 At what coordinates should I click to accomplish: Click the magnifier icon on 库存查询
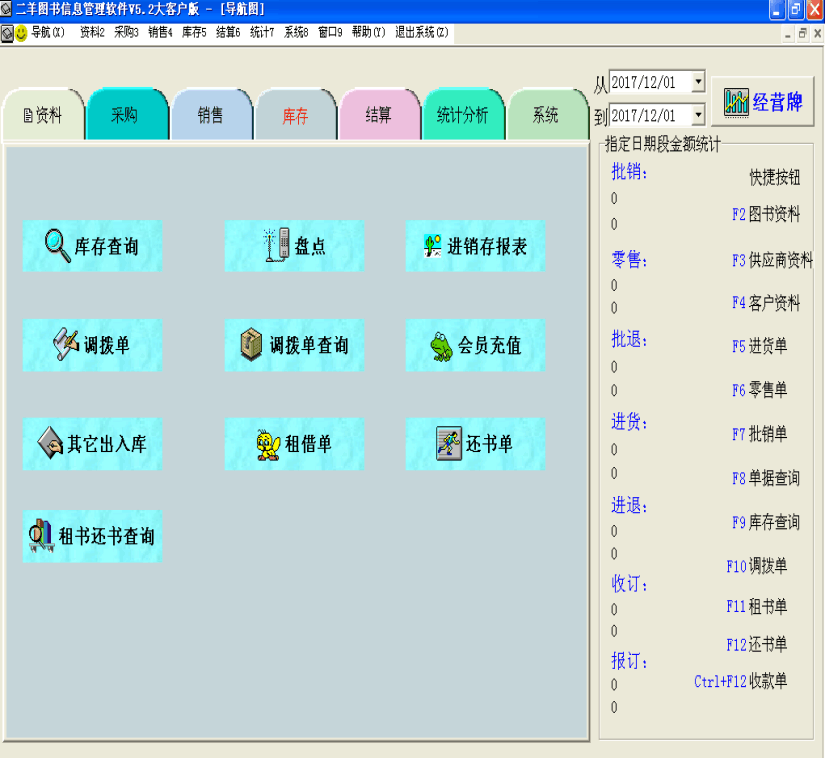(57, 246)
